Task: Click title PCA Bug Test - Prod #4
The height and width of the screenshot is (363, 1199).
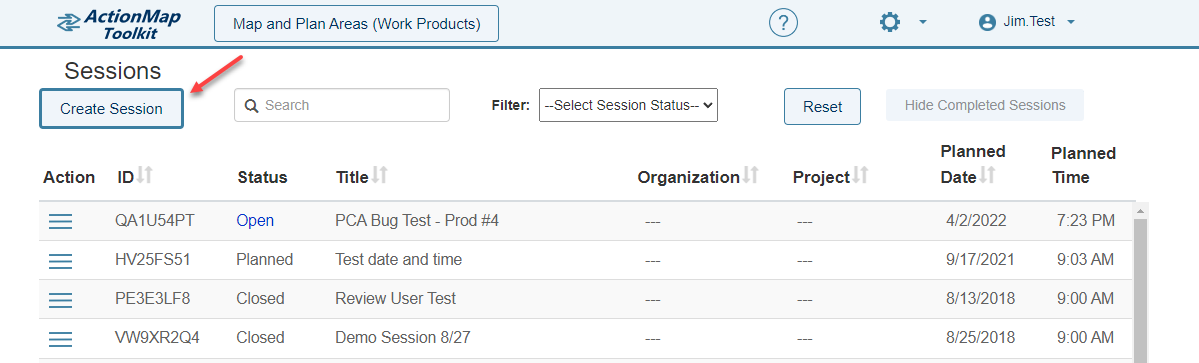Action: 418,221
